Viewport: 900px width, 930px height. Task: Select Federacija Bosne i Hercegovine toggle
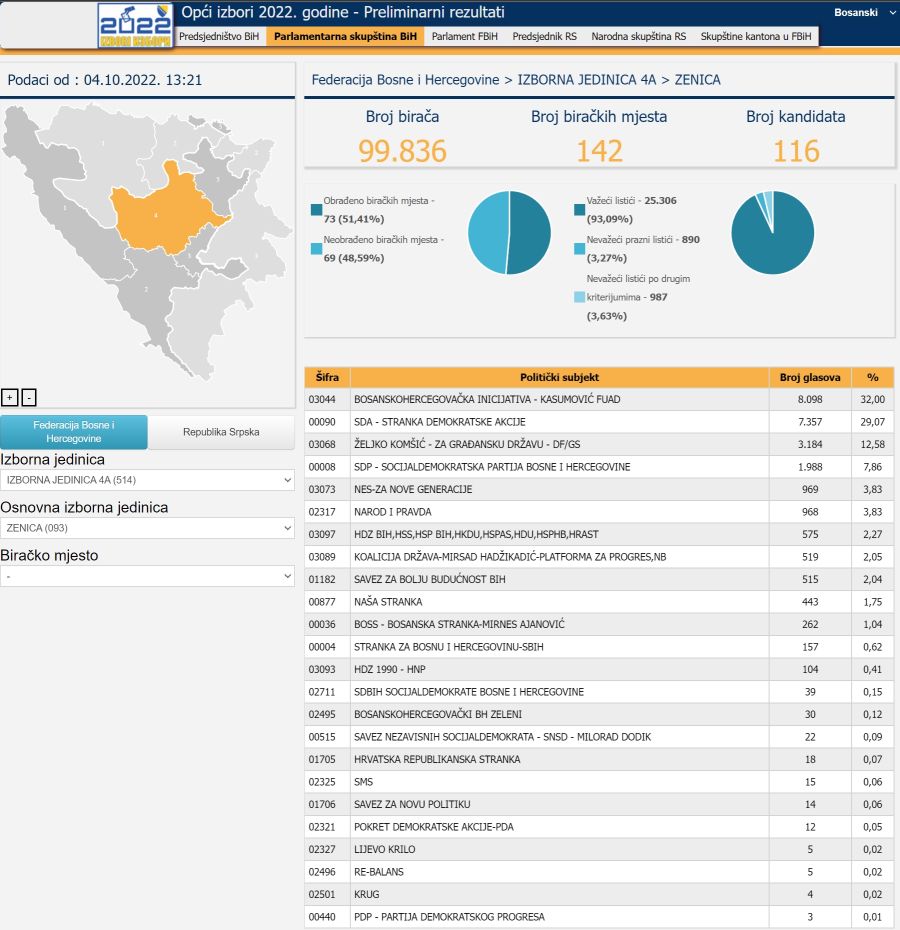coord(74,432)
